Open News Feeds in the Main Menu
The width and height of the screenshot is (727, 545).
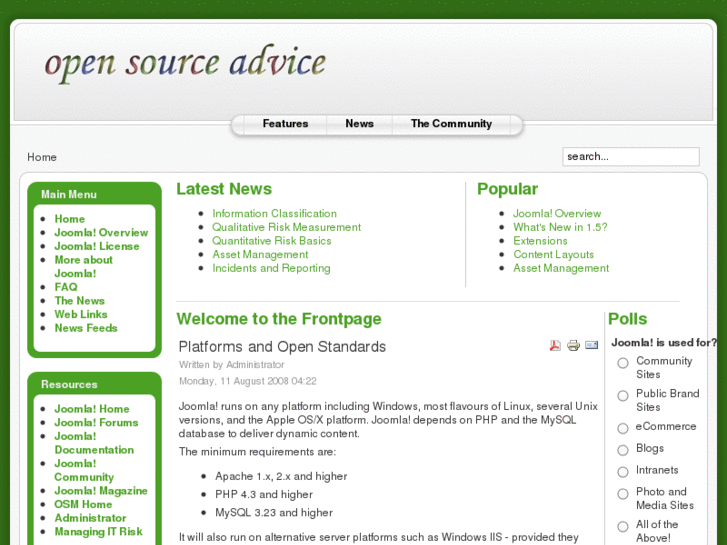[86, 328]
